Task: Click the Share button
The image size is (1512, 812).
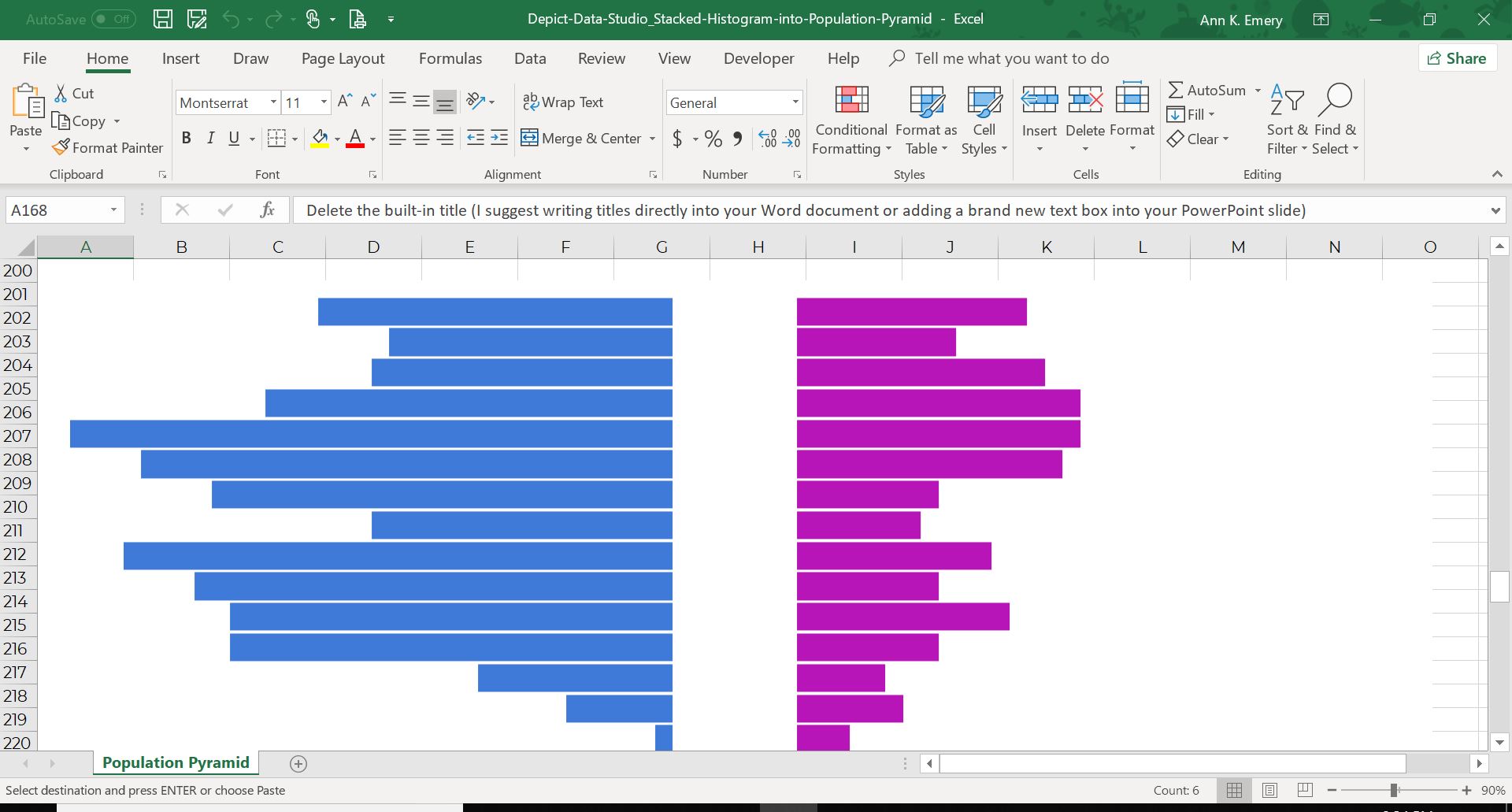Action: pos(1456,57)
